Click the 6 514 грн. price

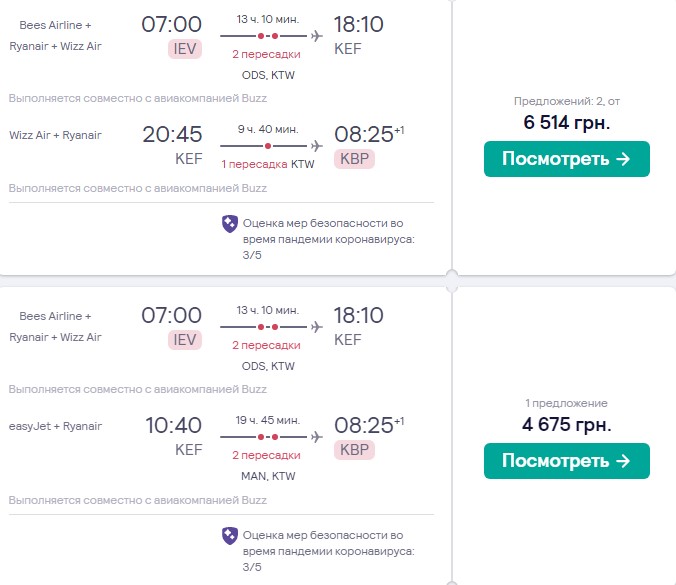tap(566, 123)
